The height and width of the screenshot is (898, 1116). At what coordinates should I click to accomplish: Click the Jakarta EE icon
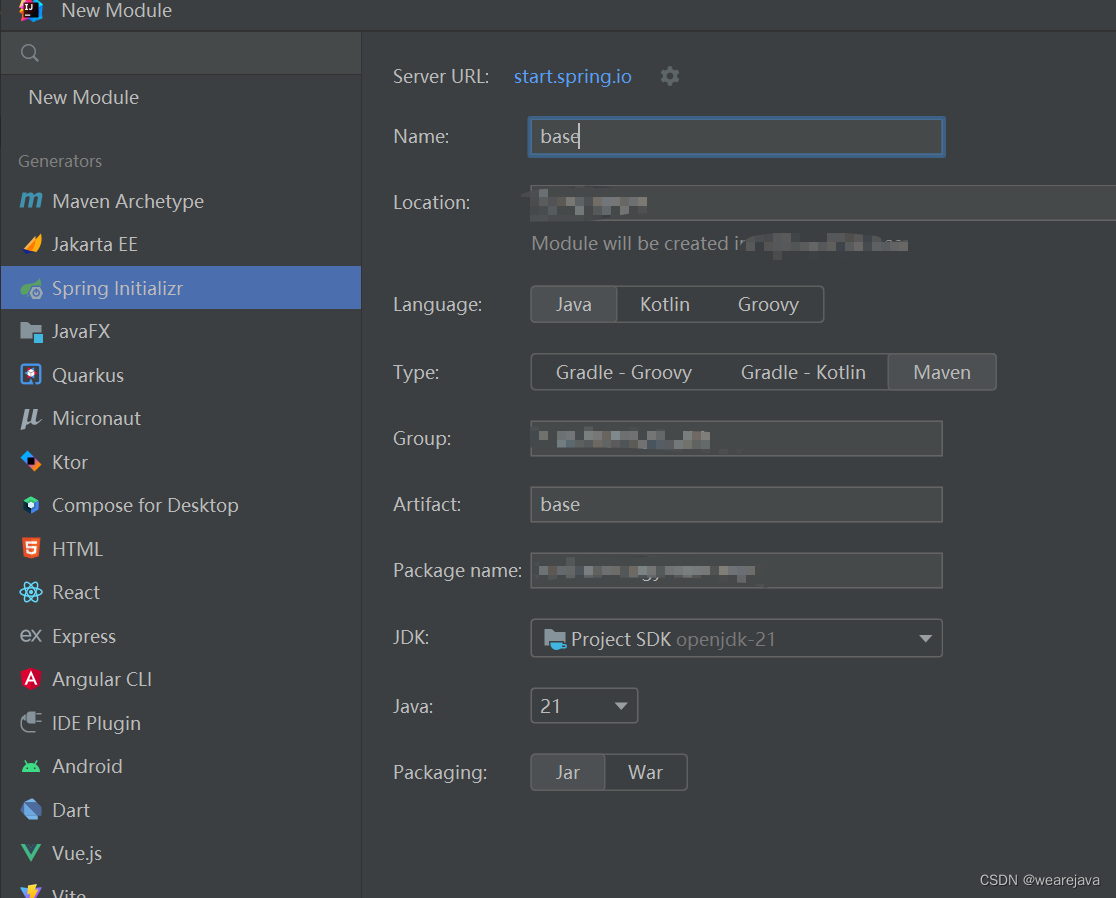[x=31, y=245]
